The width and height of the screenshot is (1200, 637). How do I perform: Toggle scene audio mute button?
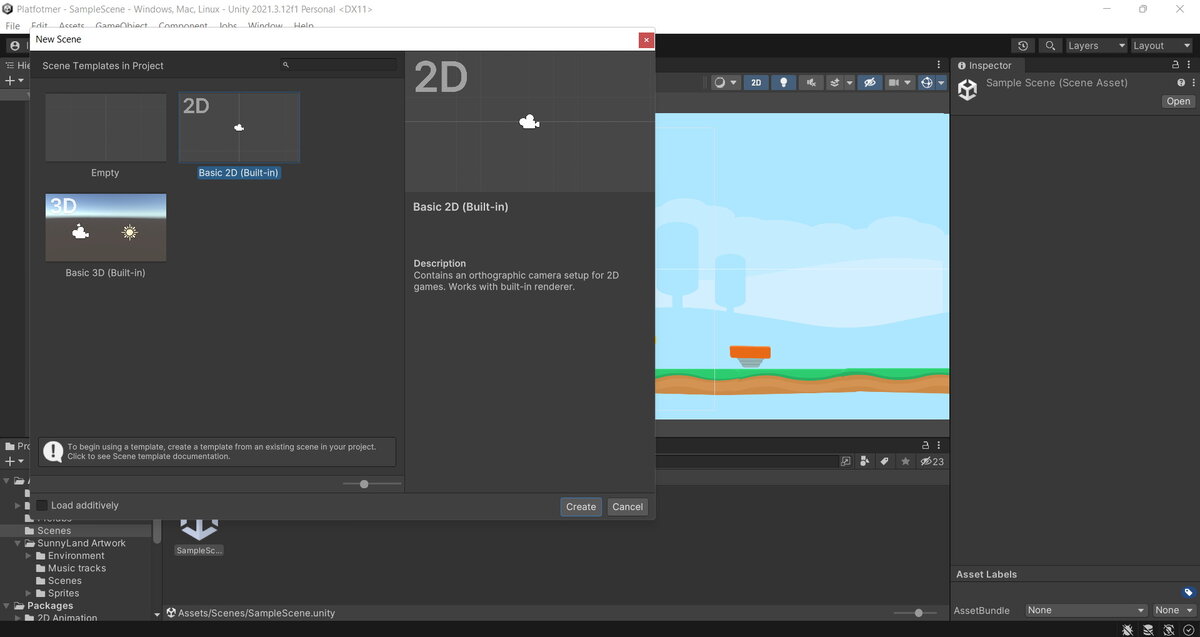[811, 83]
